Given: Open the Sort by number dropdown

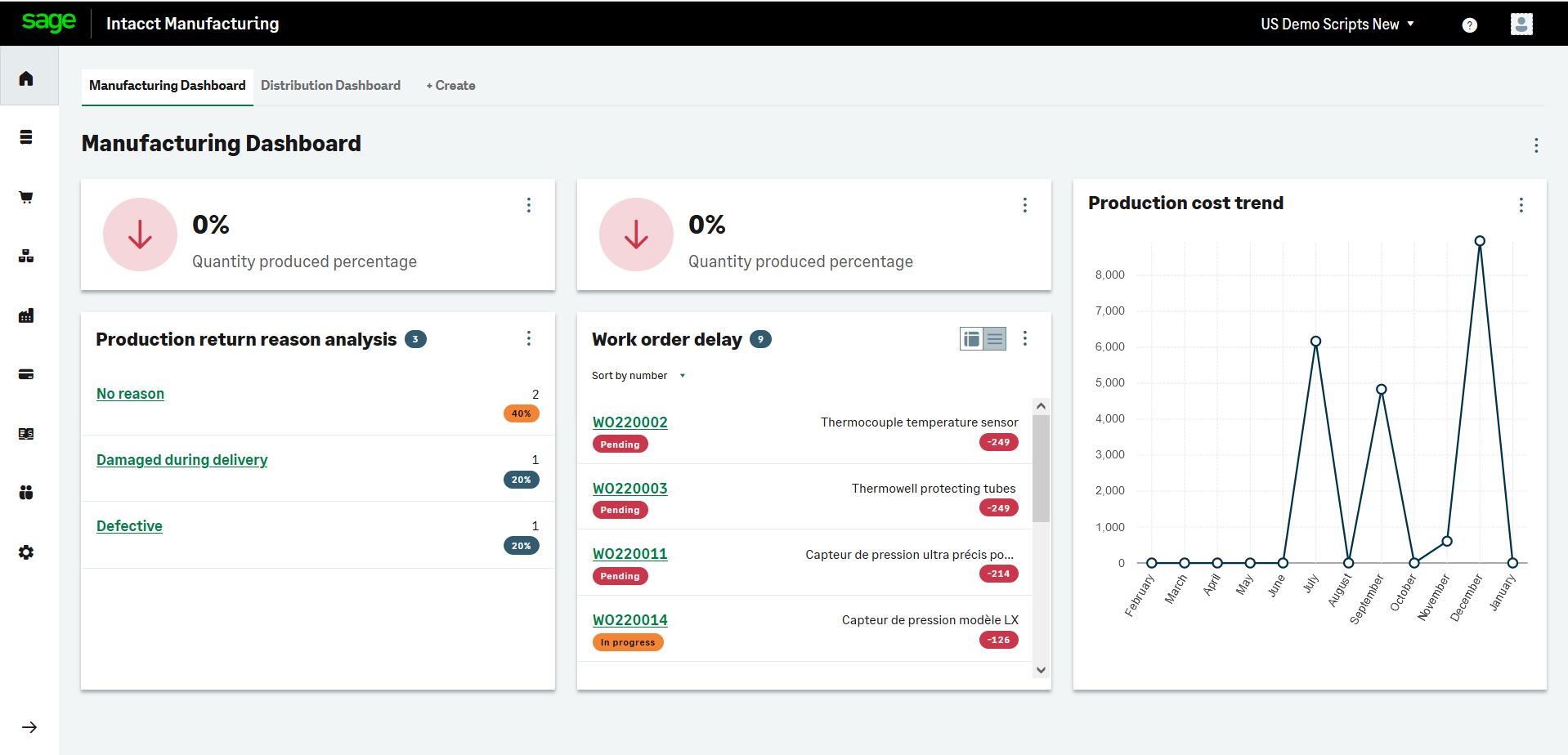Looking at the screenshot, I should 639,375.
